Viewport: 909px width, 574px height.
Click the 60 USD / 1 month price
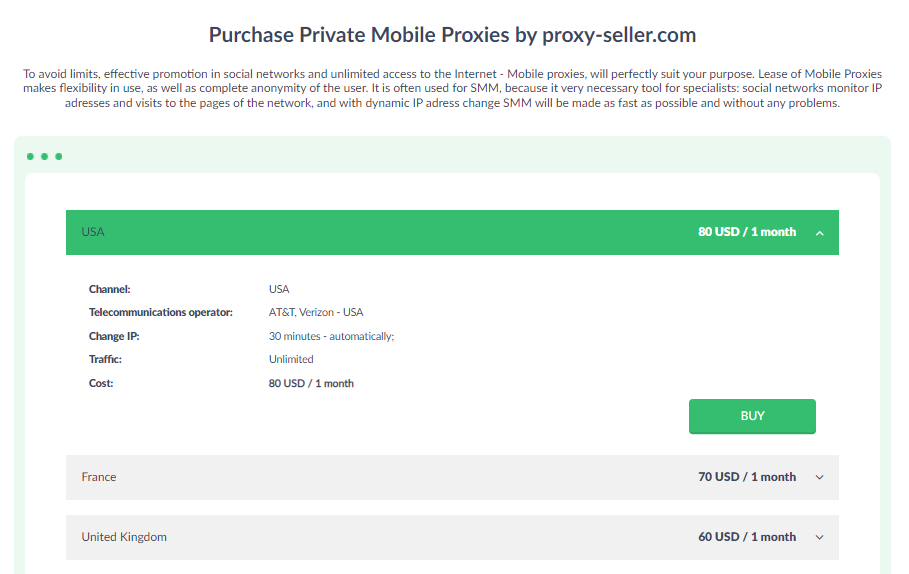(747, 537)
